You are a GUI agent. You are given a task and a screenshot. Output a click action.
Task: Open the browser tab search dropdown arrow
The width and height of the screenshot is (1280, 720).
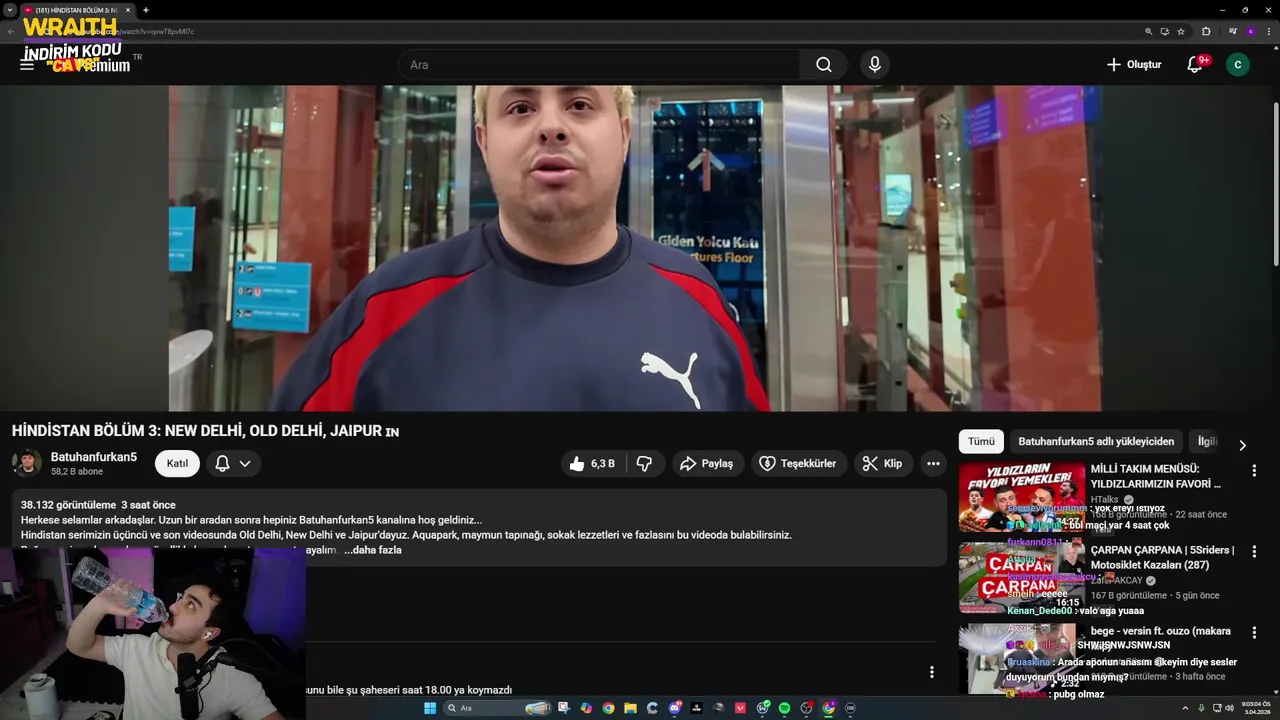[9, 10]
